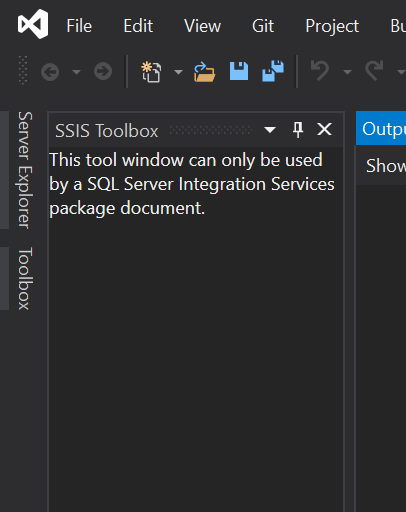Open the File menu
406x512 pixels.
(x=79, y=26)
